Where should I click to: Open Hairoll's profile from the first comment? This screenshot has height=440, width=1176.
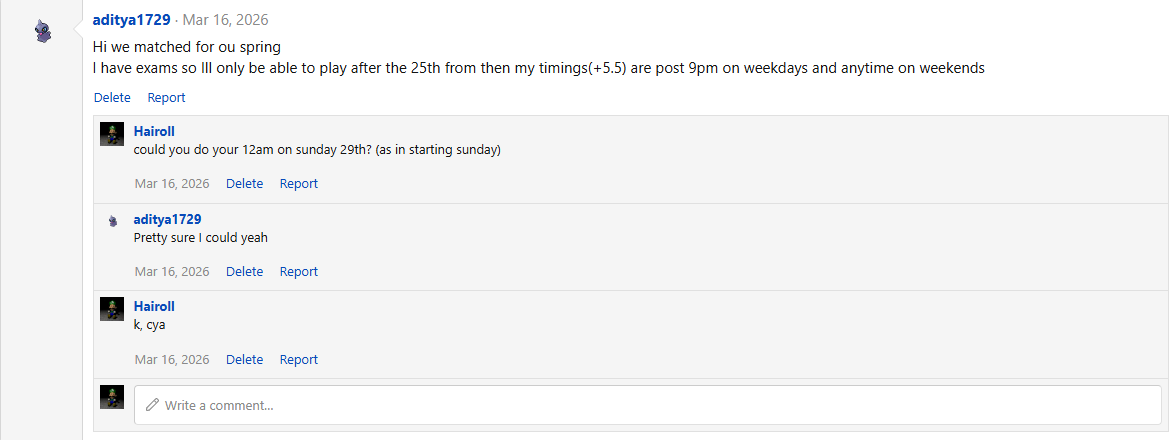[154, 131]
